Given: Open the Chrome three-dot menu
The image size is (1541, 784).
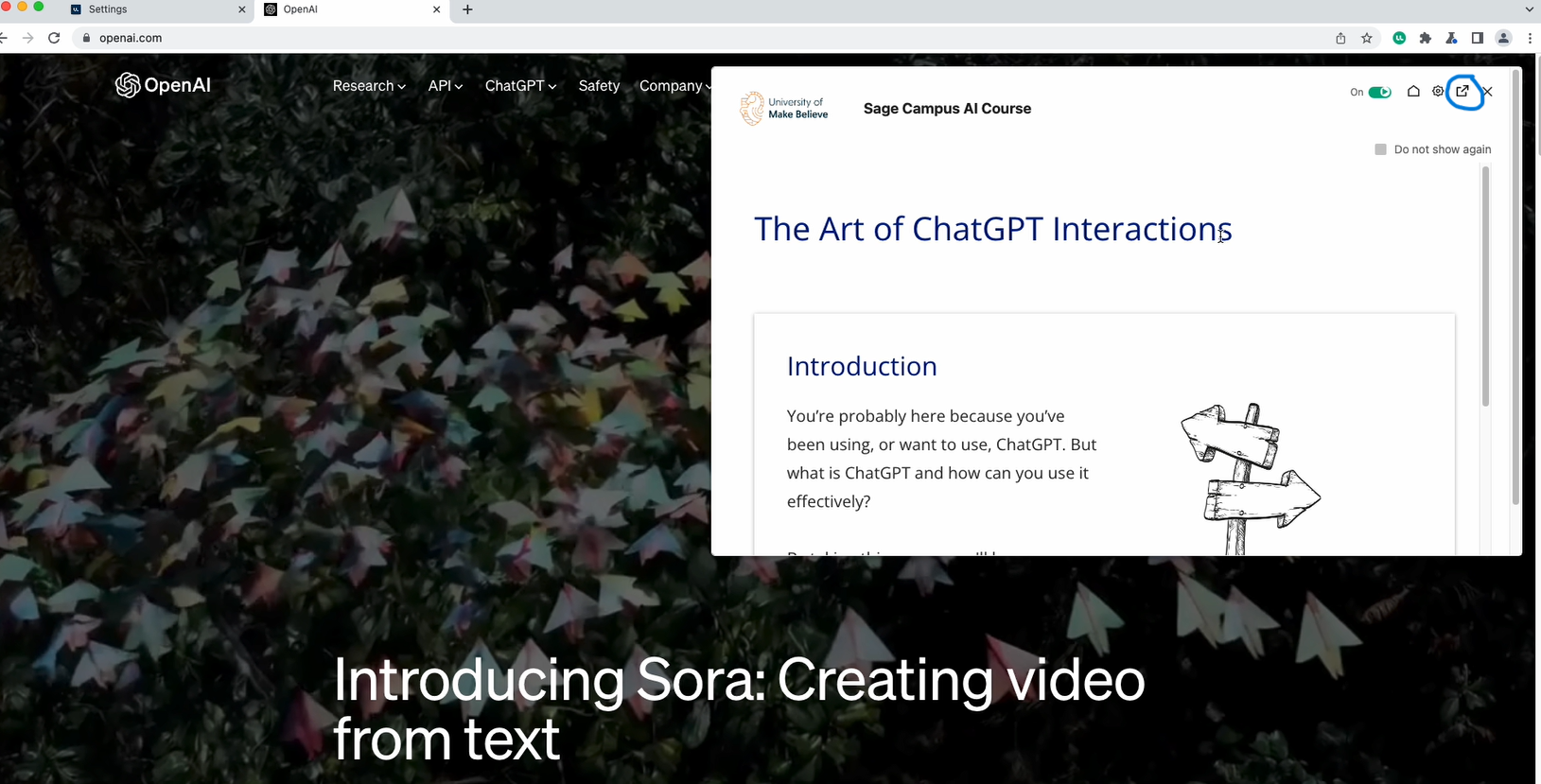Looking at the screenshot, I should (x=1530, y=38).
